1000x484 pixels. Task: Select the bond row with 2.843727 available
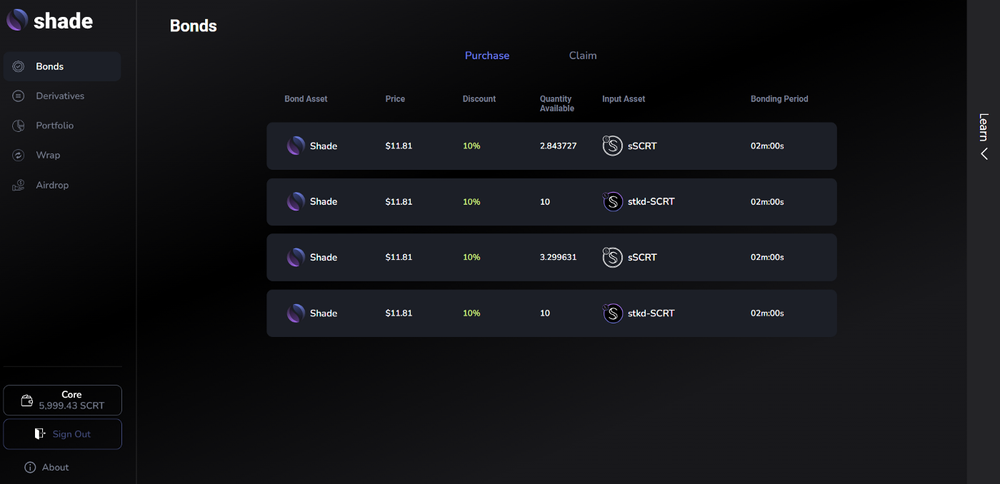(x=552, y=146)
